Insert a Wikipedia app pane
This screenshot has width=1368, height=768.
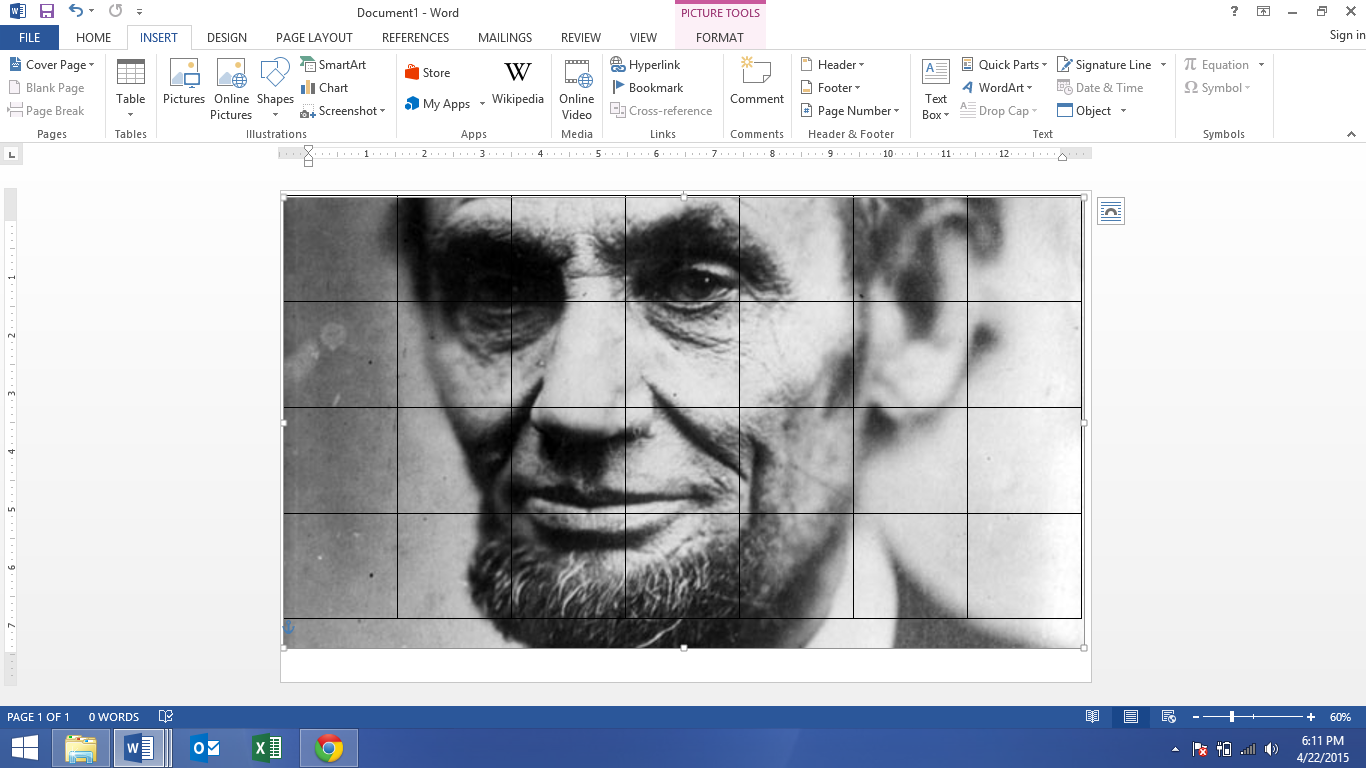(516, 87)
